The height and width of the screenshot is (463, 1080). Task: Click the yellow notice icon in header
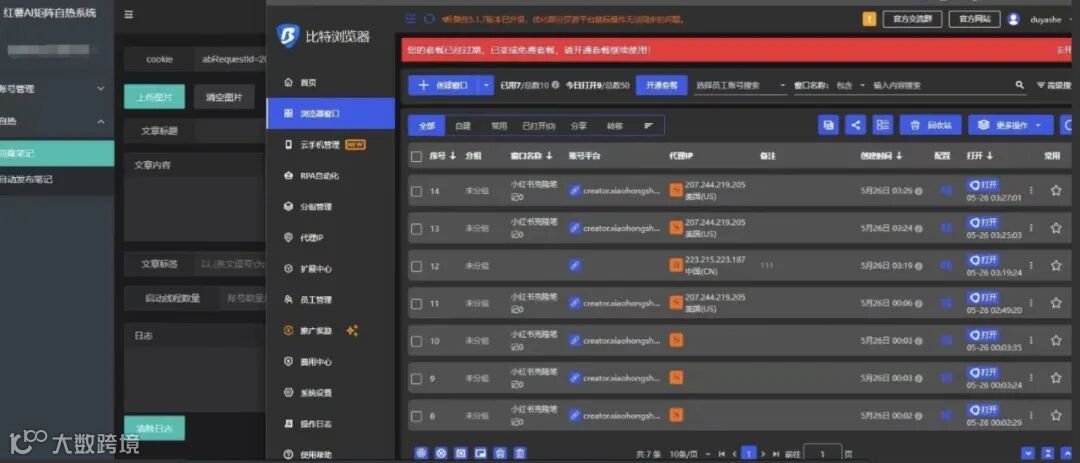tap(869, 19)
